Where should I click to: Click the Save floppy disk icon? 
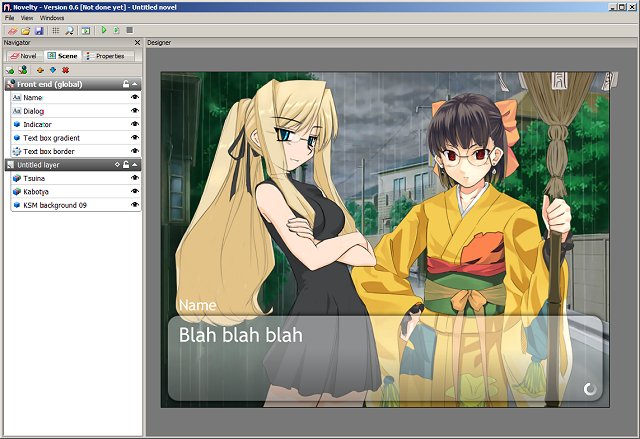39,31
